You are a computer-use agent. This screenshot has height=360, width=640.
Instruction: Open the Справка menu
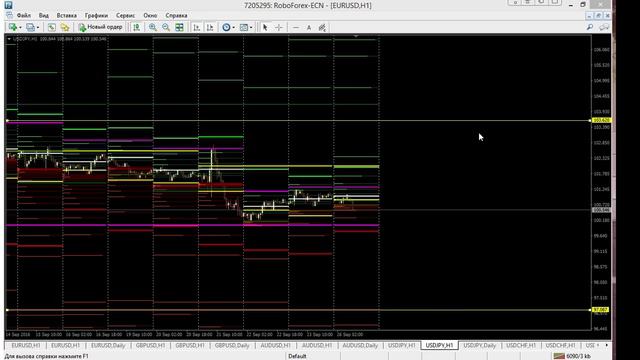tap(176, 16)
